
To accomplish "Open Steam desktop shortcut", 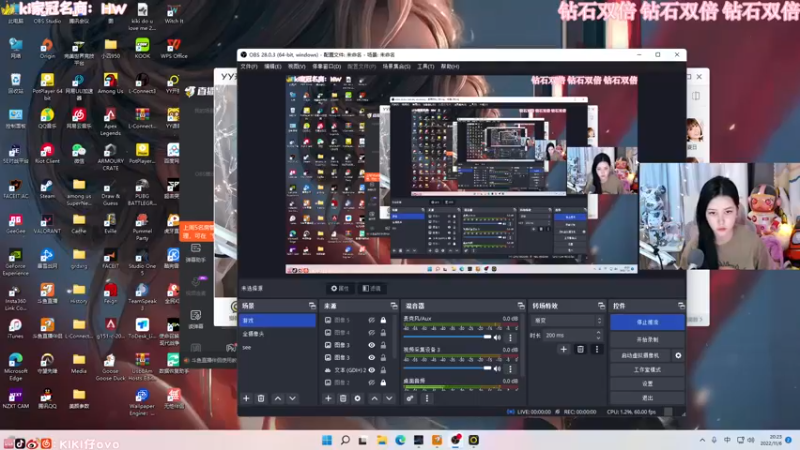I will pyautogui.click(x=47, y=188).
